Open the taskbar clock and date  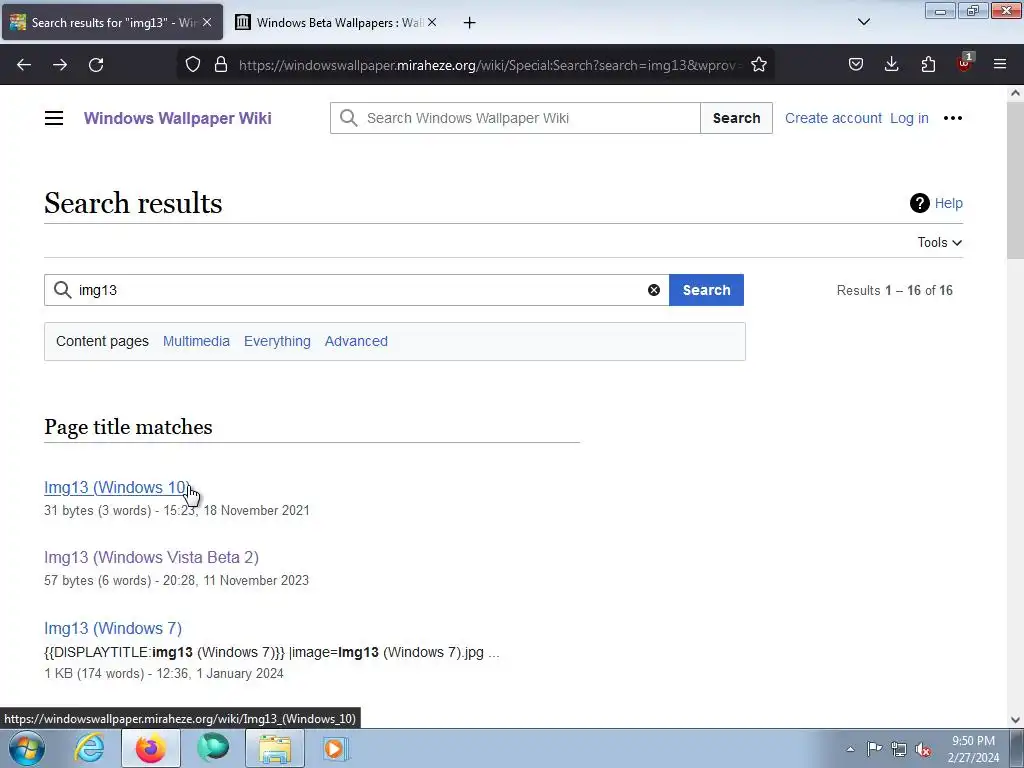tap(974, 749)
